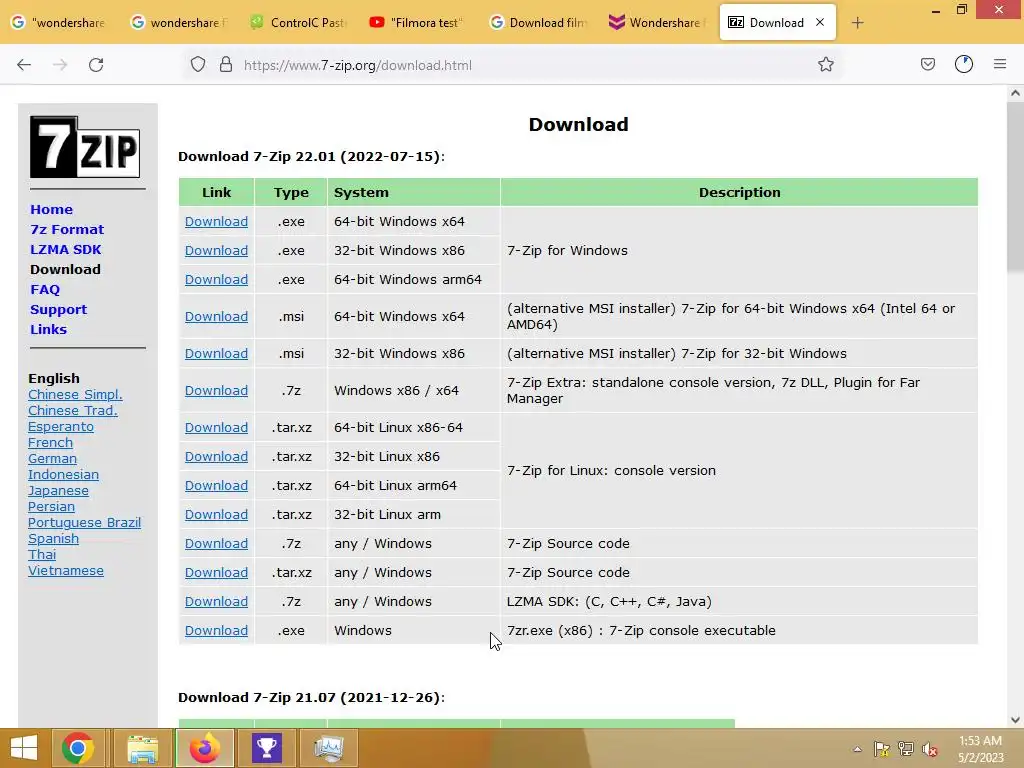Switch language to Portuguese Brazil

tap(84, 522)
